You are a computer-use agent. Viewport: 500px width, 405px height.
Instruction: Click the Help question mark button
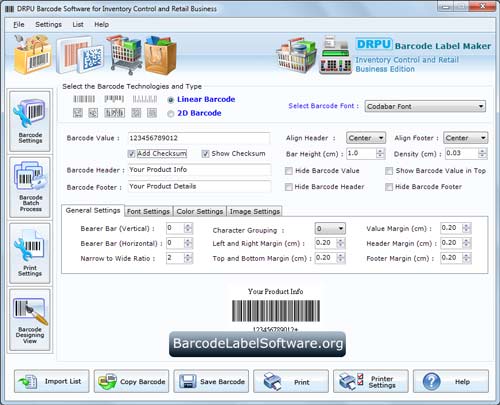click(x=451, y=381)
